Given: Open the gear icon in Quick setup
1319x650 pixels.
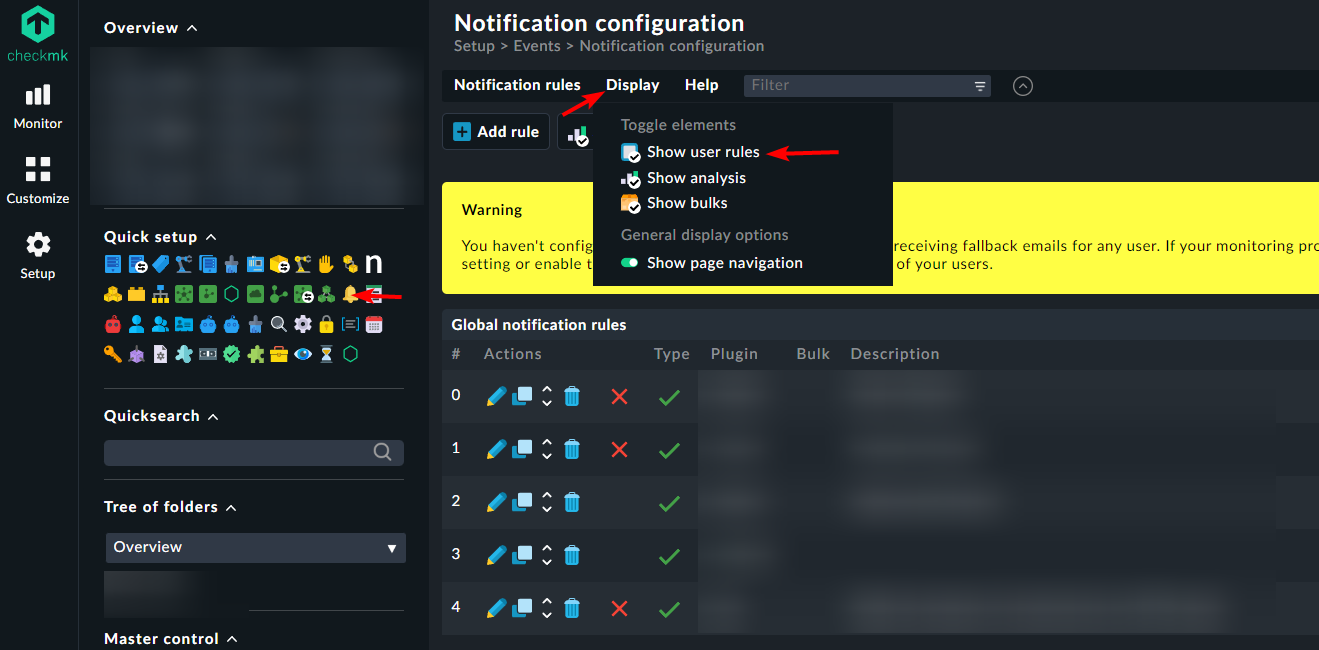Looking at the screenshot, I should click(x=303, y=324).
